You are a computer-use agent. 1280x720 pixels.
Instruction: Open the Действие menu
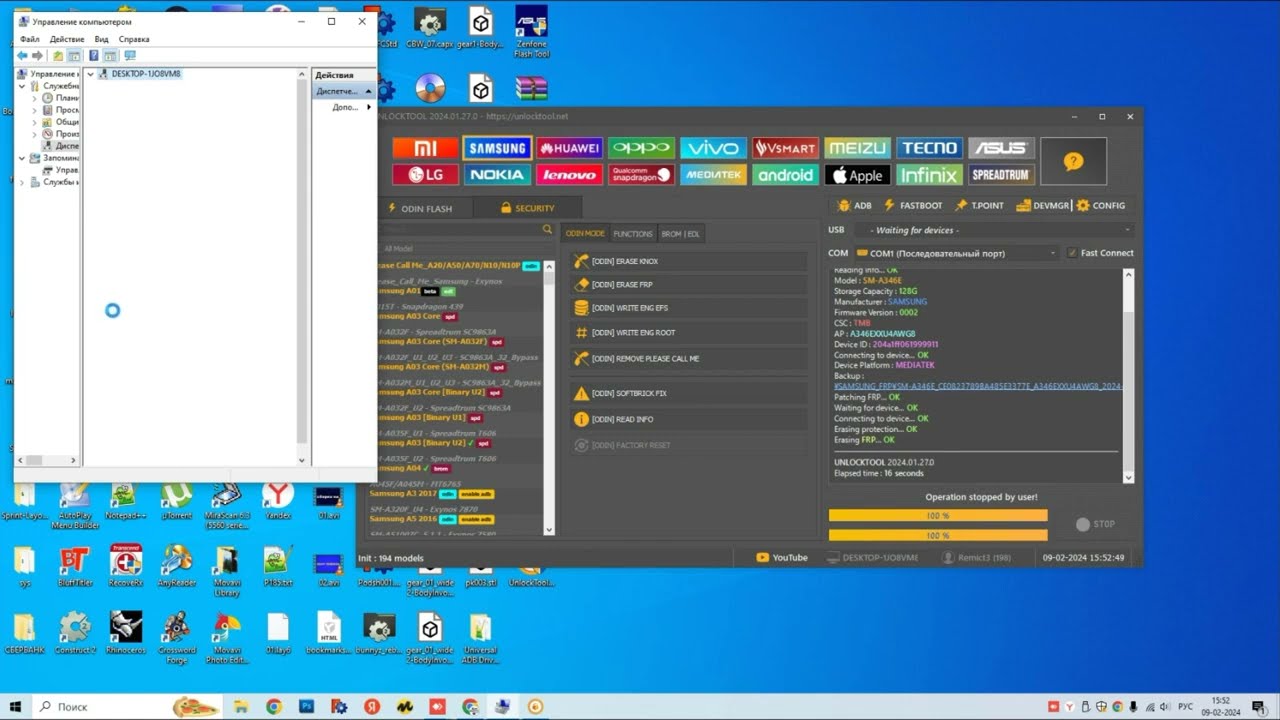point(67,39)
